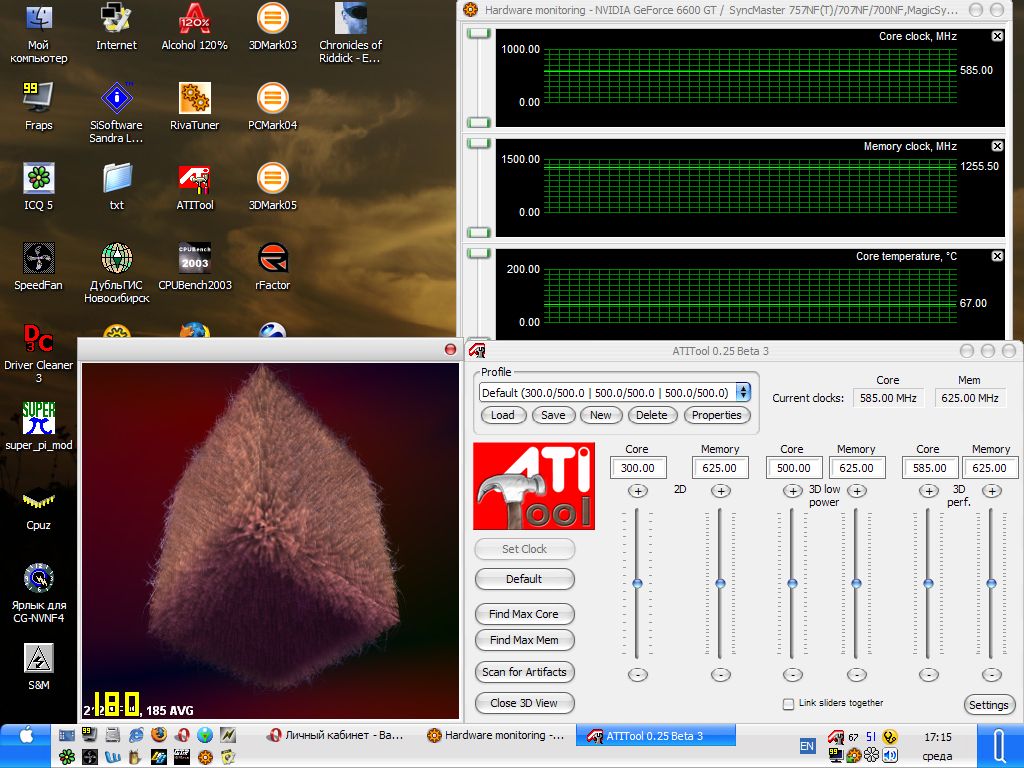
Task: Click the Delete profile button
Action: tap(652, 415)
